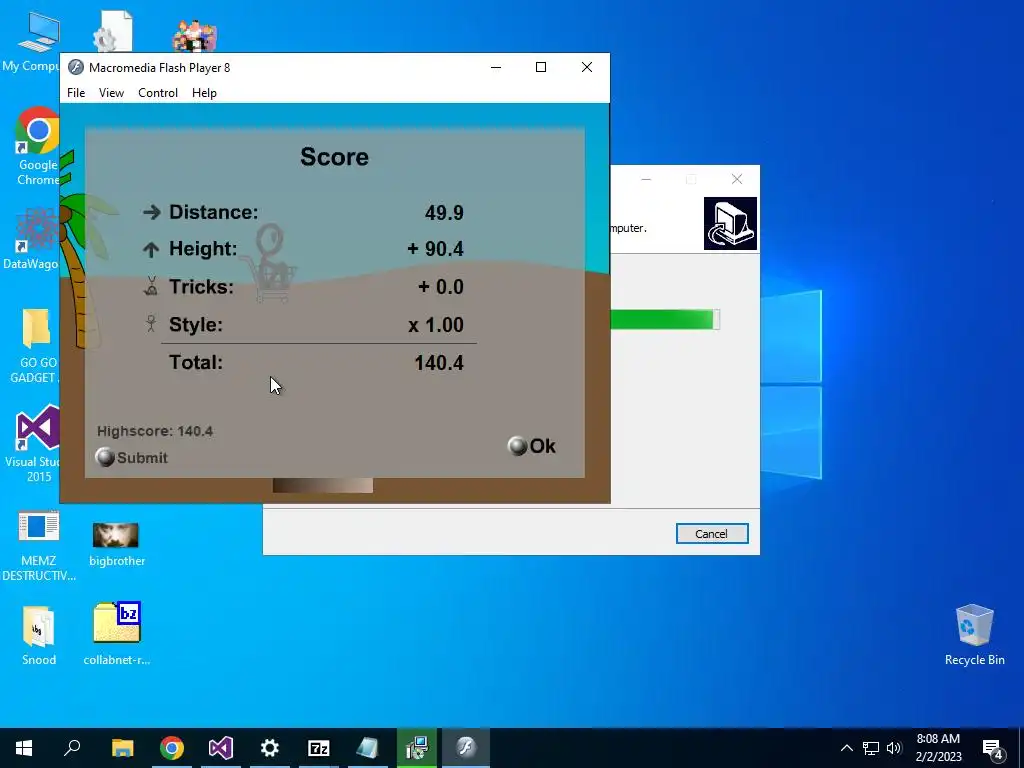
Task: Switch to the installer taskbar item
Action: (x=417, y=748)
